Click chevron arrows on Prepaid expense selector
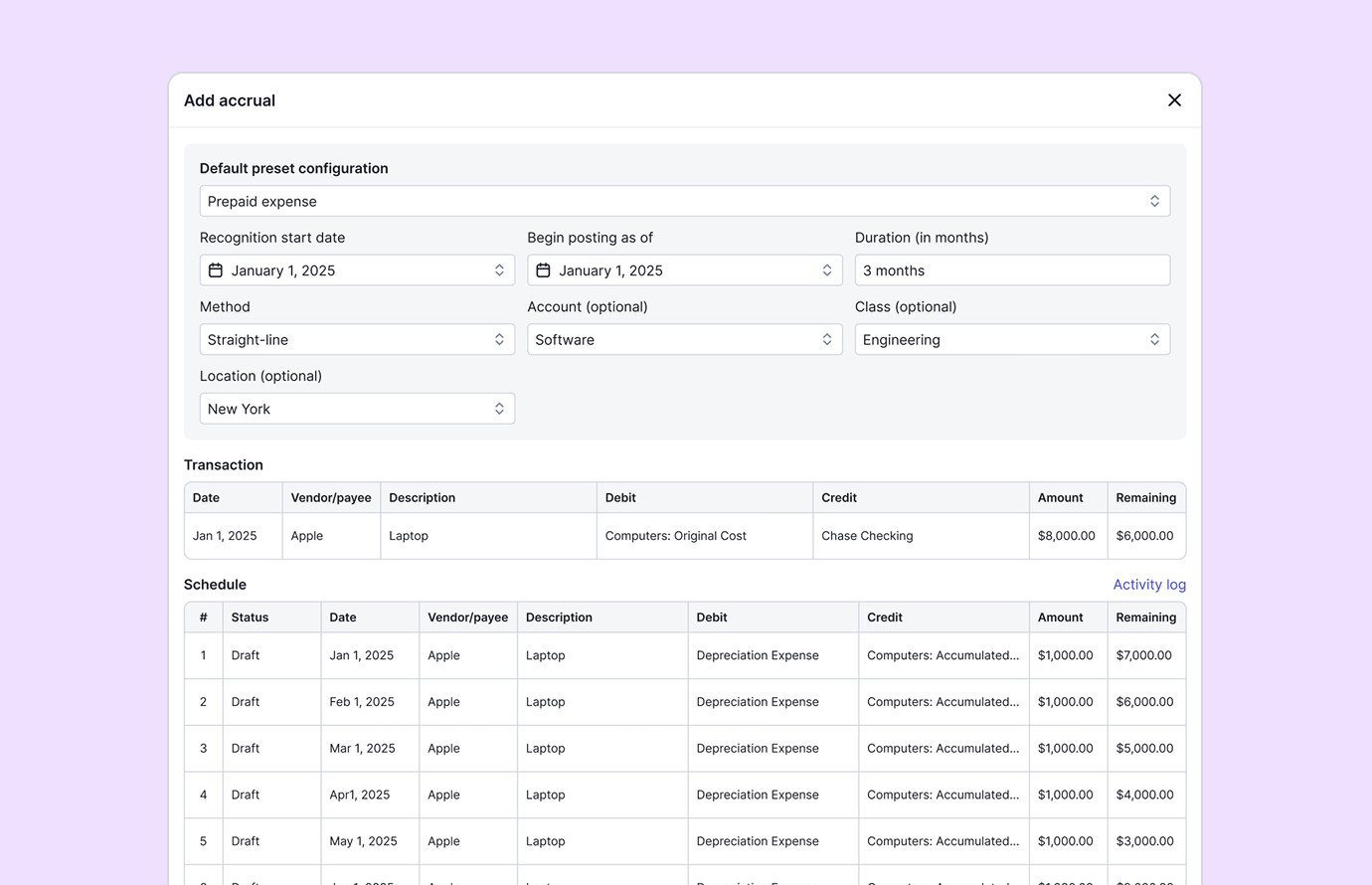The height and width of the screenshot is (885, 1372). click(x=1154, y=201)
